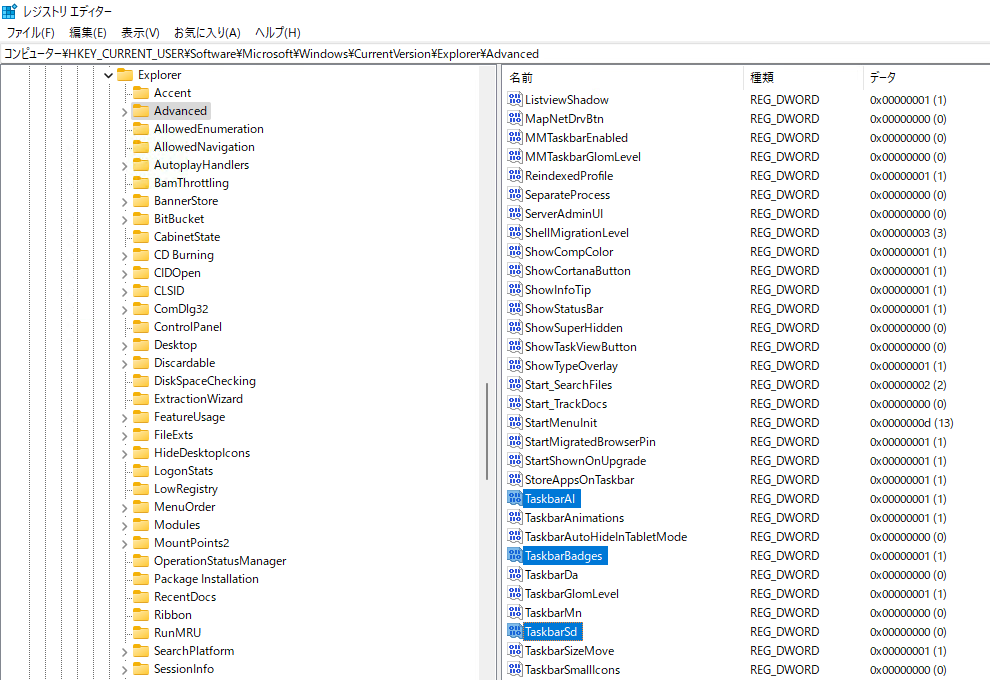
Task: Open the ヘルプ(H) menu
Action: (278, 33)
